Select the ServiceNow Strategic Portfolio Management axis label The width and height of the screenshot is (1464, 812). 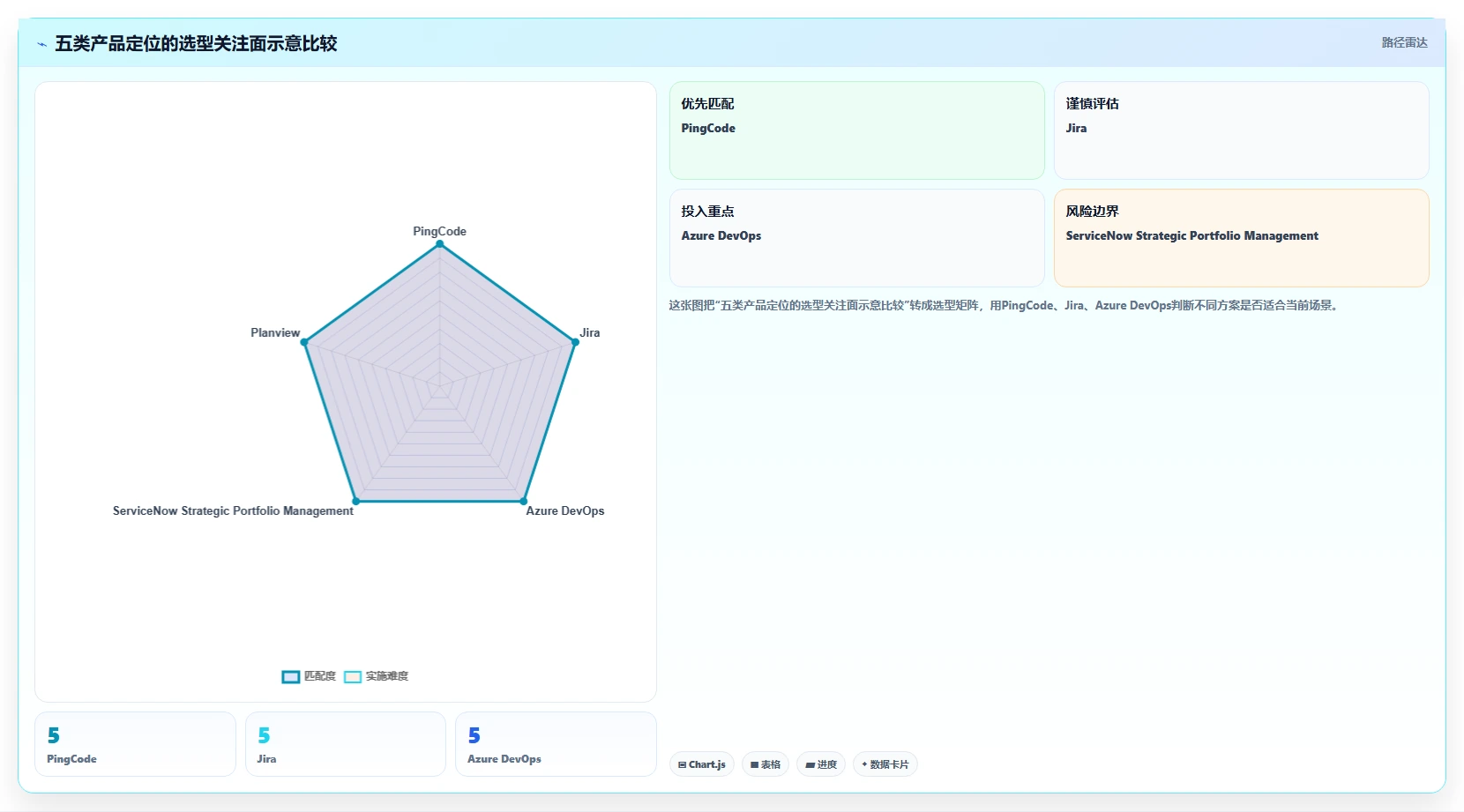click(x=233, y=510)
